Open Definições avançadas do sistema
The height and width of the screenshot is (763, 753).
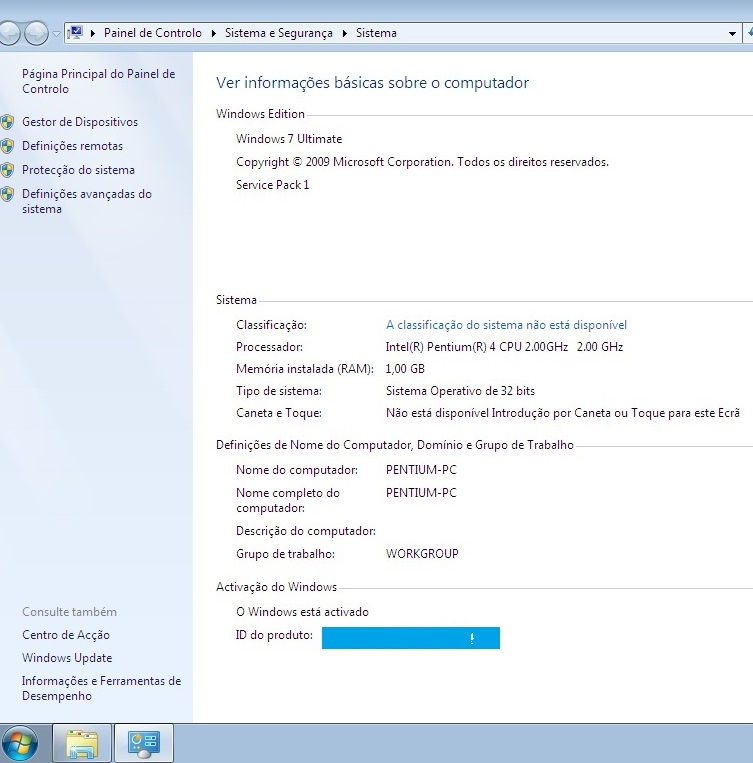click(x=87, y=201)
